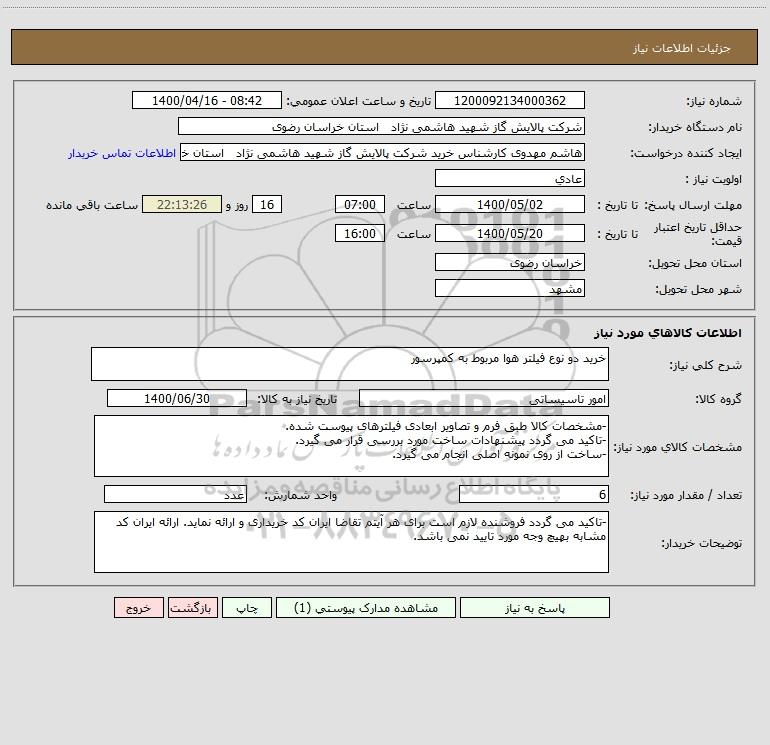Open مشاهده مدارک پیوستی (1) button
The image size is (770, 745).
(x=366, y=607)
